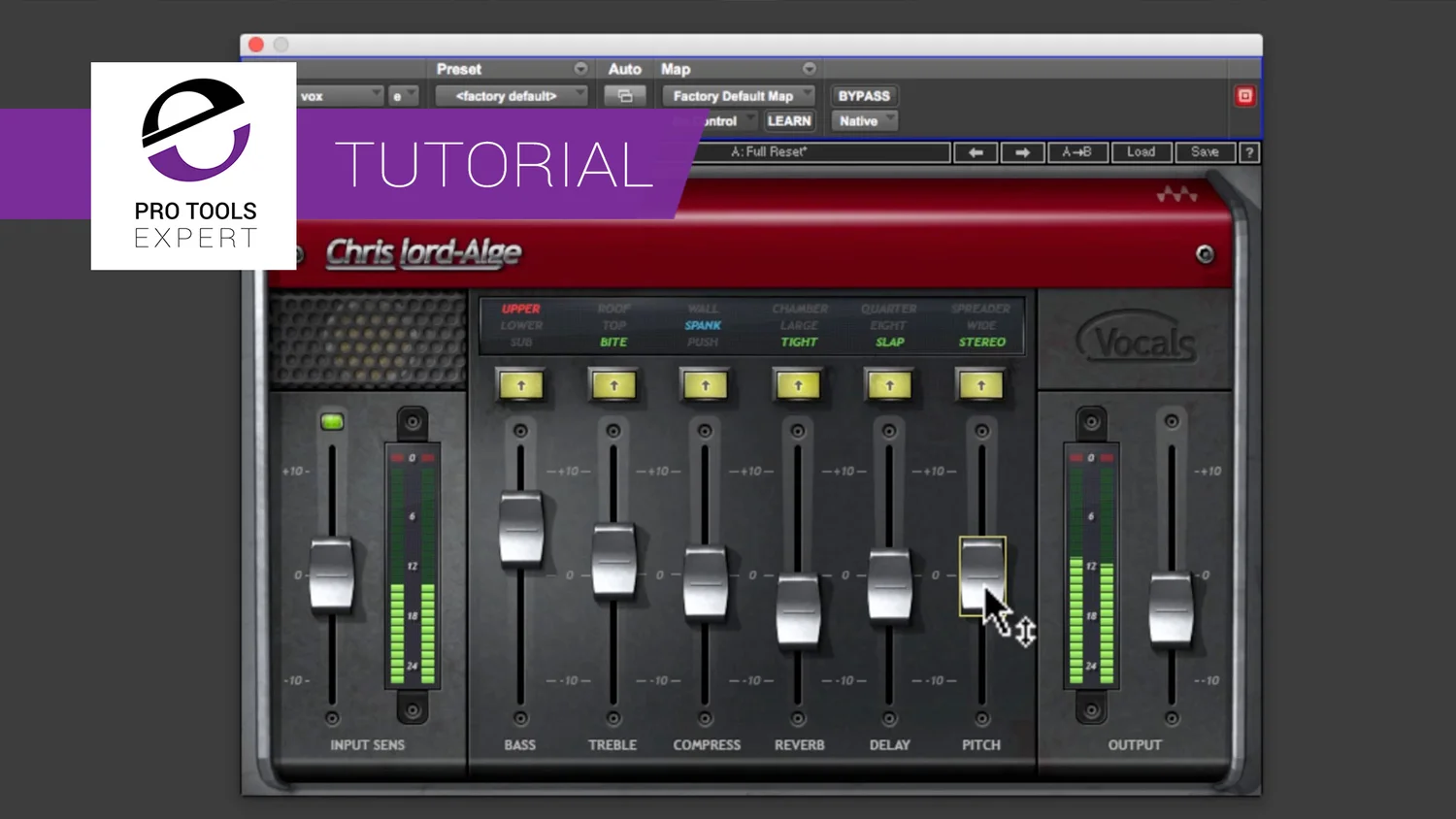Click the TREBLE fader handle
The width and height of the screenshot is (1456, 819).
[613, 560]
